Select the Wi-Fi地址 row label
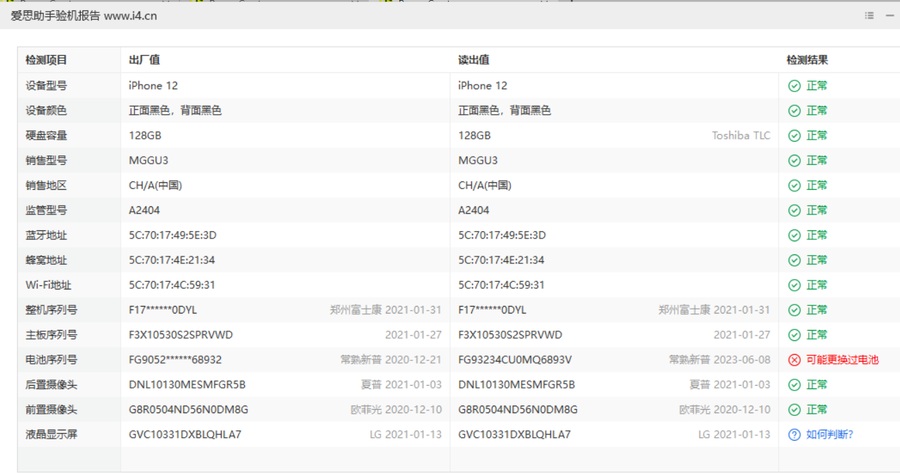Screen dimensions: 900x473 tap(48, 285)
